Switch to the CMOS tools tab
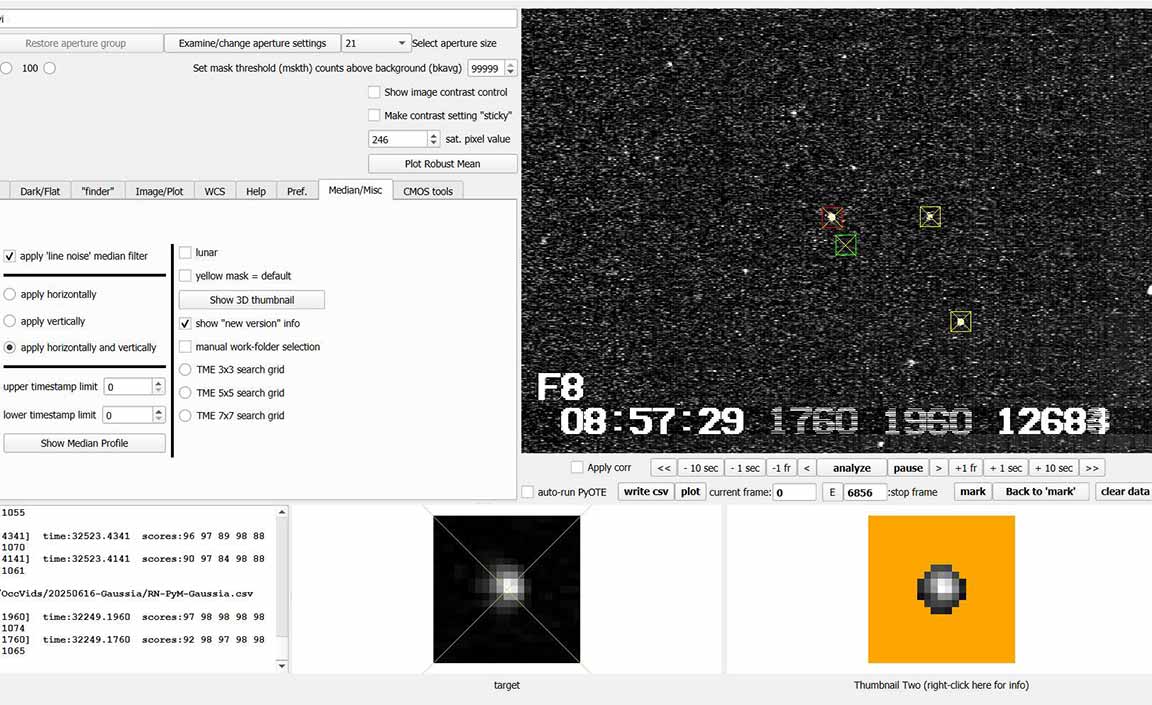This screenshot has width=1152, height=705. point(428,191)
